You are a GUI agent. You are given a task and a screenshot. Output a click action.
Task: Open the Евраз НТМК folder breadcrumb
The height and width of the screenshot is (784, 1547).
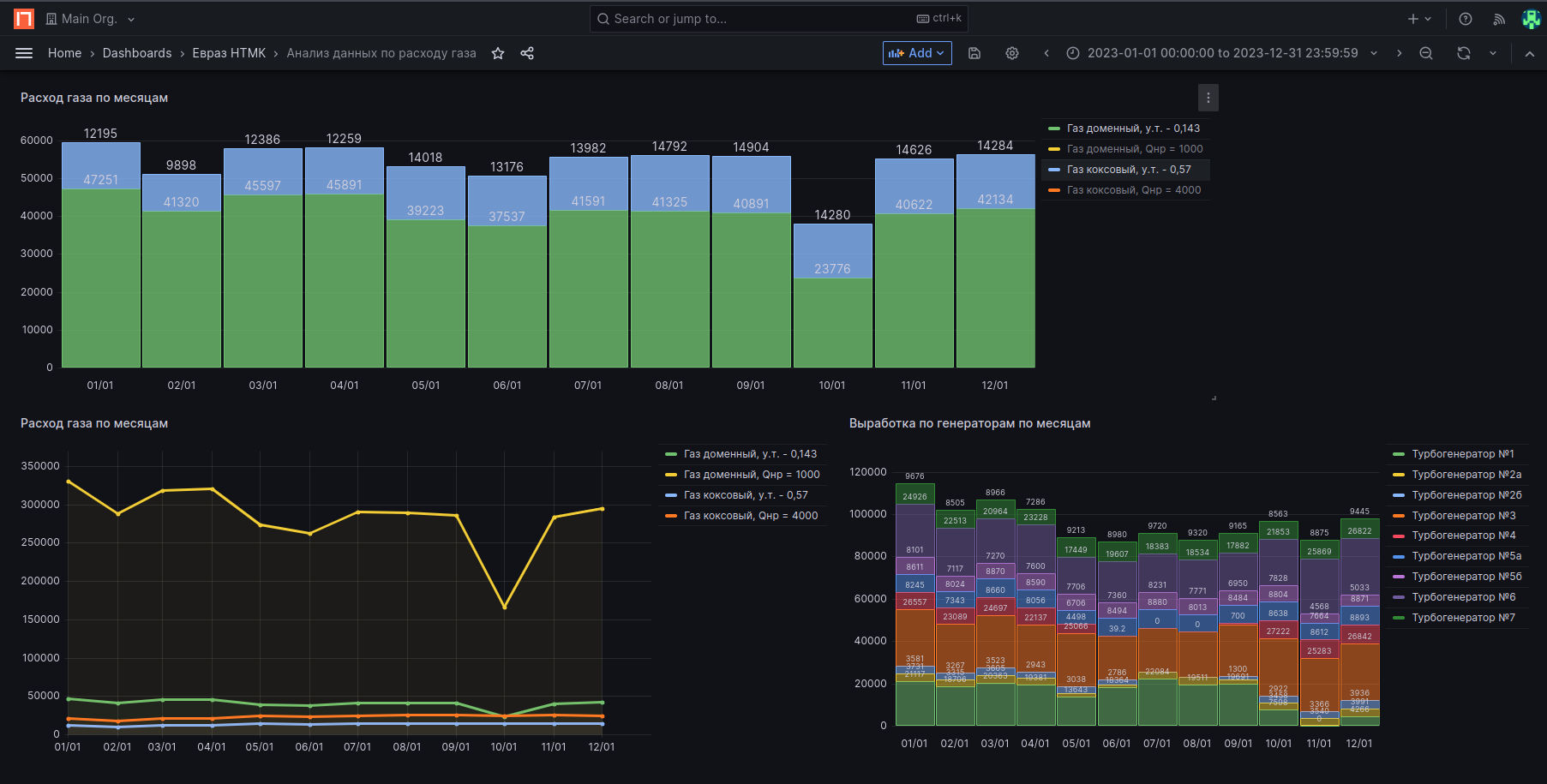[229, 53]
